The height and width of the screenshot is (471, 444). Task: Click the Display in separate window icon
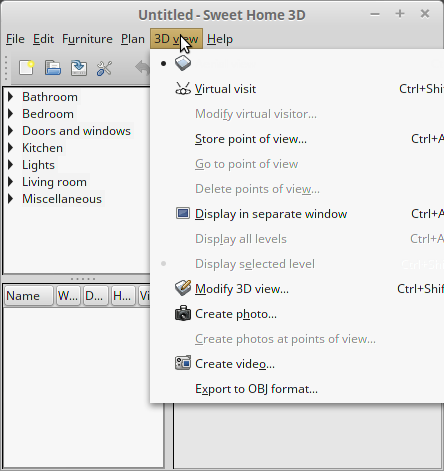(x=183, y=213)
